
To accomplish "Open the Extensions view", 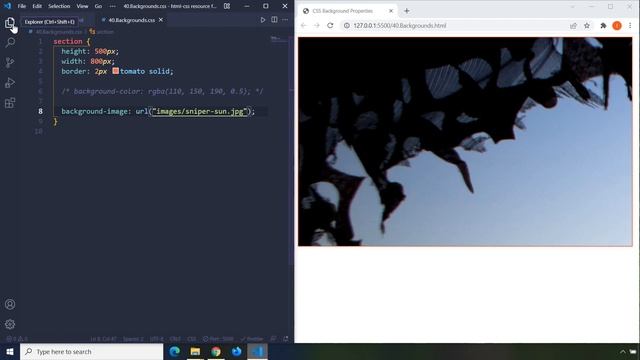I will 10,102.
